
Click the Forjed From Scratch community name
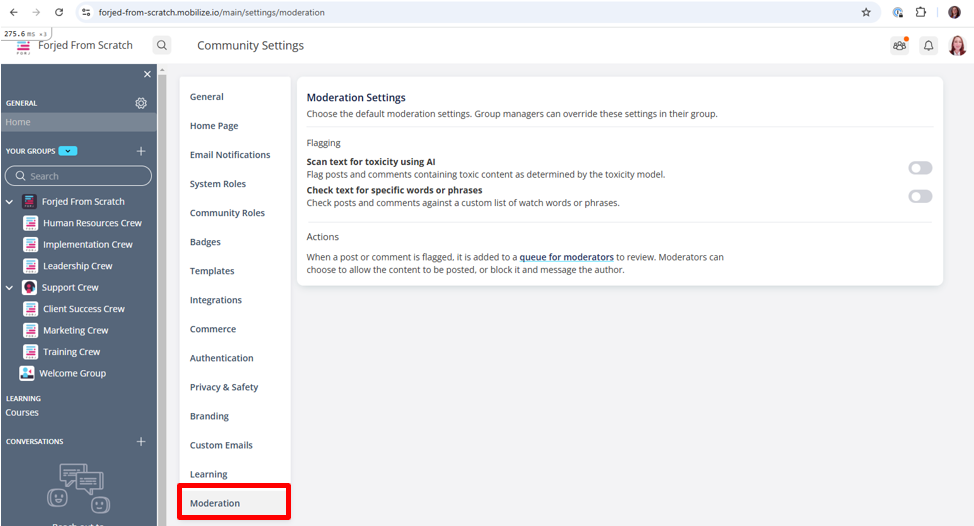click(x=86, y=45)
